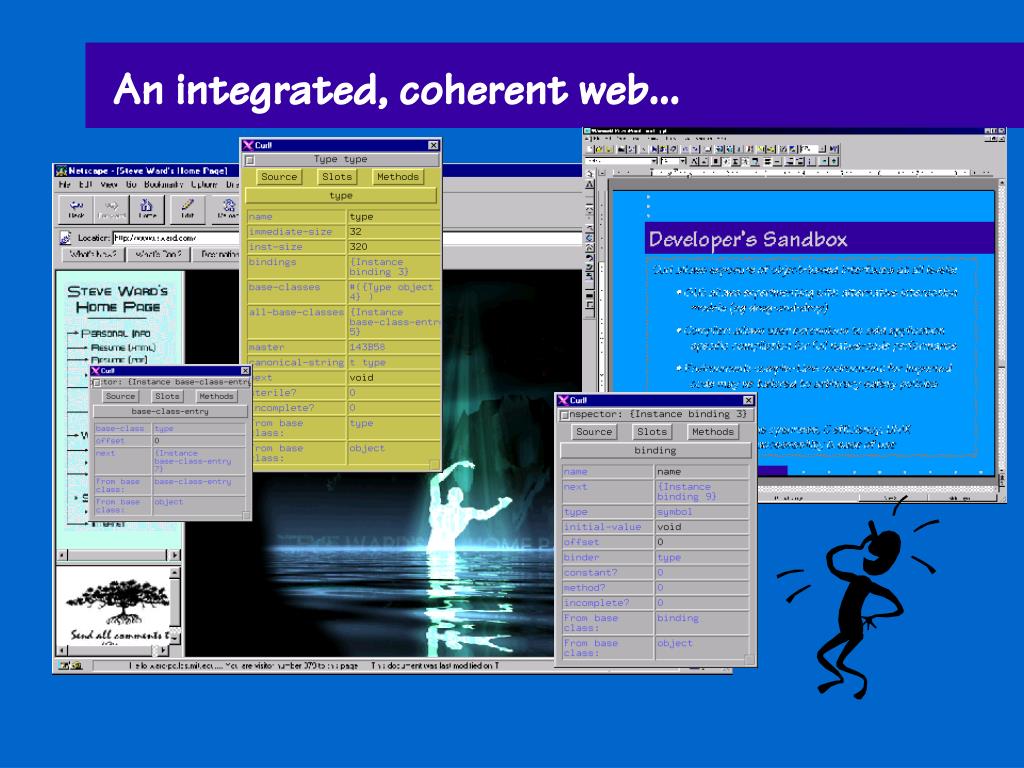This screenshot has width=1024, height=768.
Task: Click Methods button in binding inspector window
Action: tap(712, 432)
